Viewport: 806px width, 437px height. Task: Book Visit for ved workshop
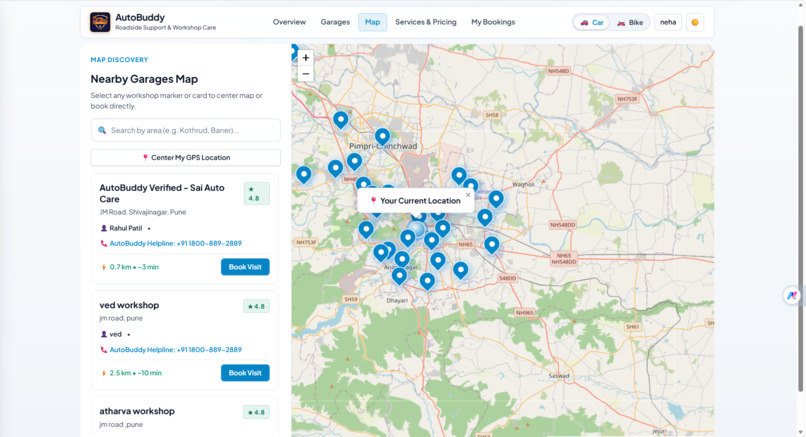[x=245, y=373]
